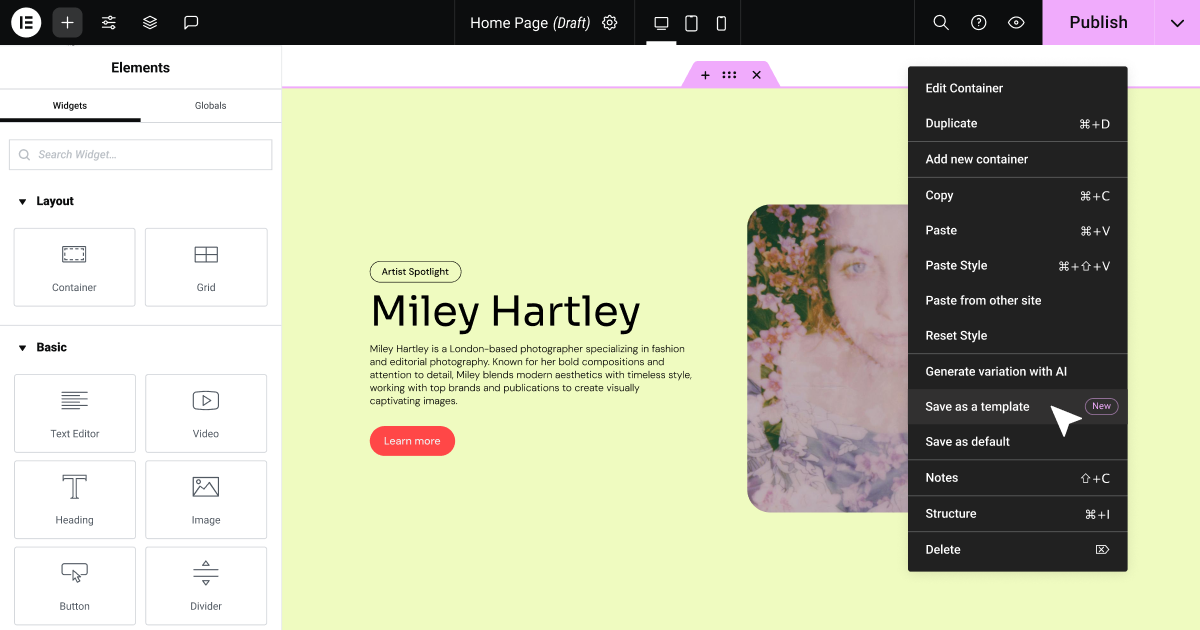Click the Search Widget input field
Screen dimensions: 1200x630
(141, 154)
